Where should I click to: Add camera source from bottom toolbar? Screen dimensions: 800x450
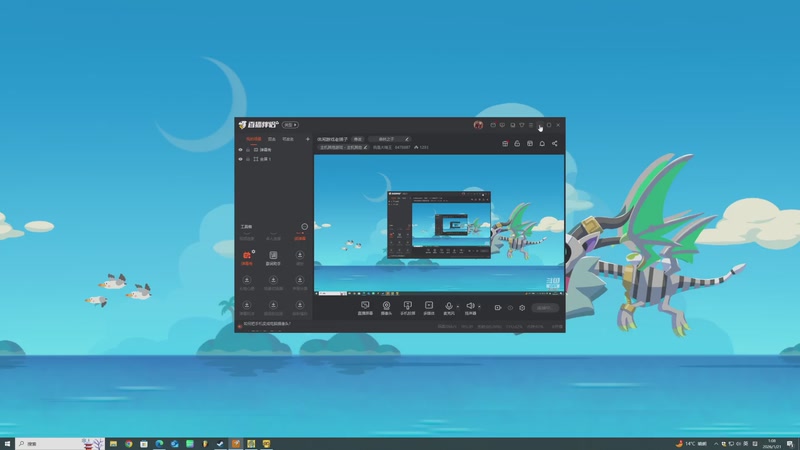click(386, 308)
